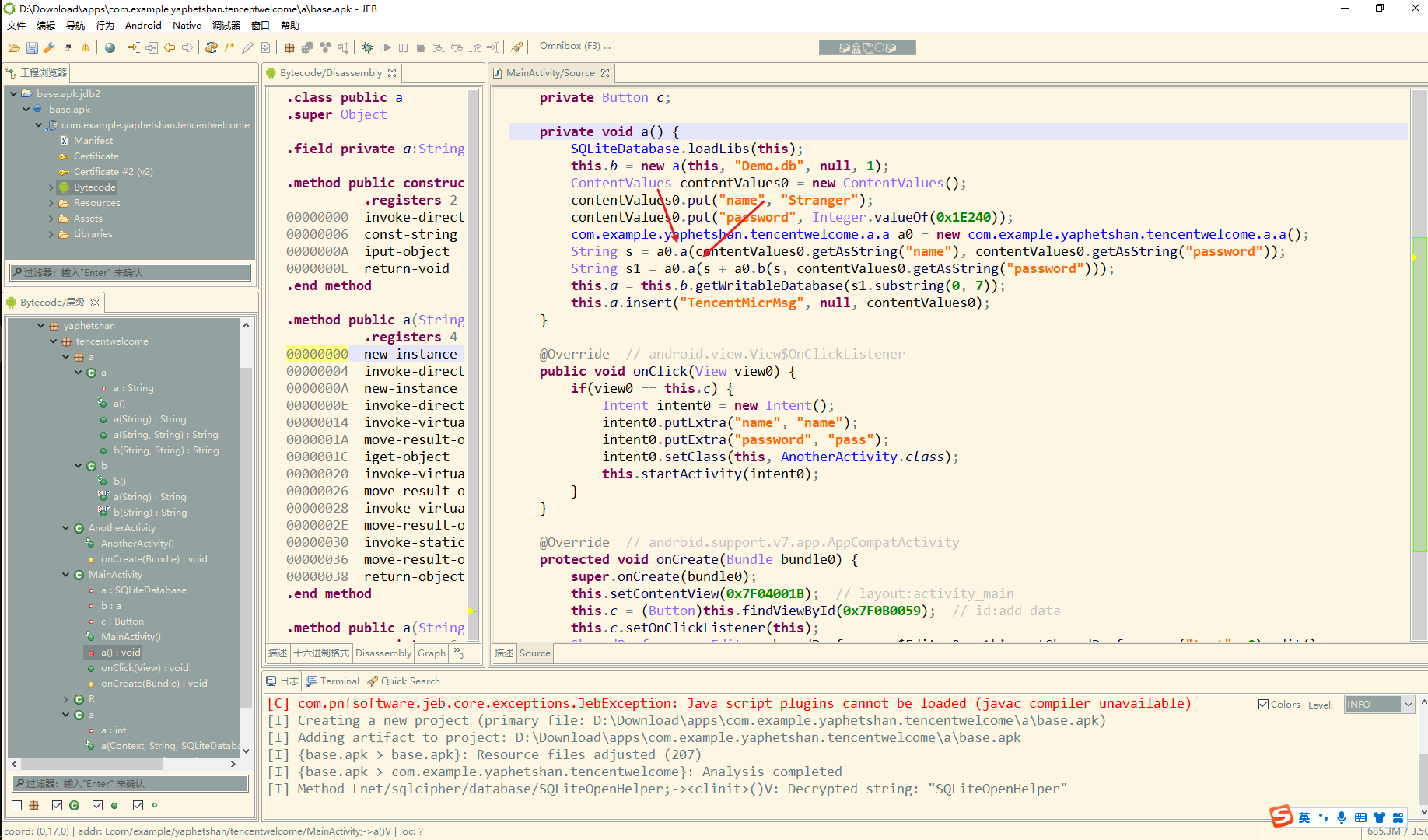Open file with the folder toolbar icon
The width and height of the screenshot is (1428, 840).
(x=14, y=48)
